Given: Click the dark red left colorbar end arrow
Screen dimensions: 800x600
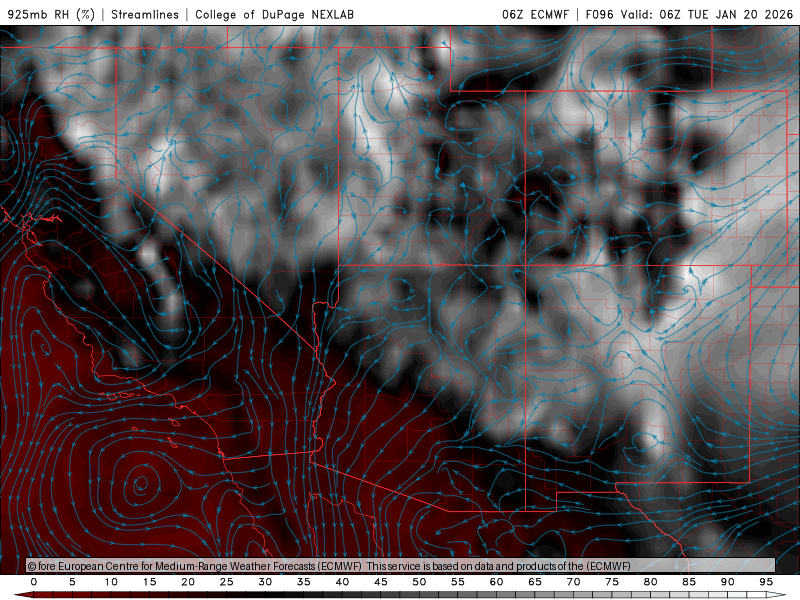Looking at the screenshot, I should (x=23, y=595).
